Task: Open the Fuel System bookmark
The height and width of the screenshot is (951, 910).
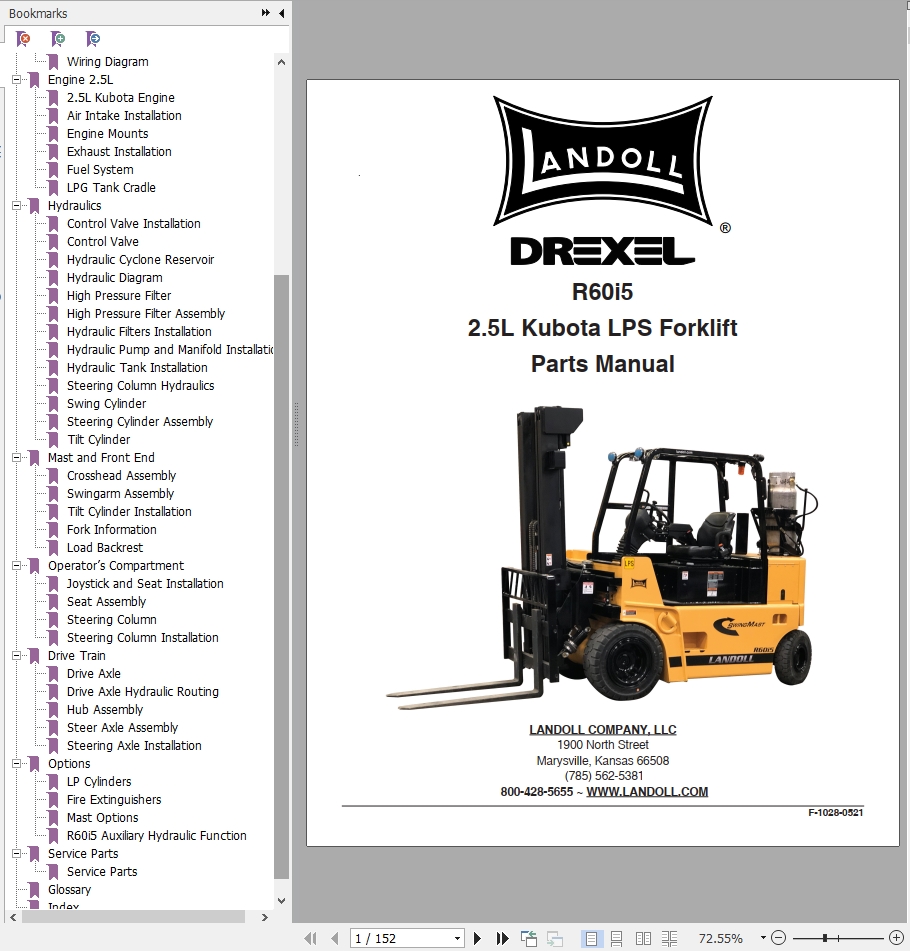Action: 100,170
